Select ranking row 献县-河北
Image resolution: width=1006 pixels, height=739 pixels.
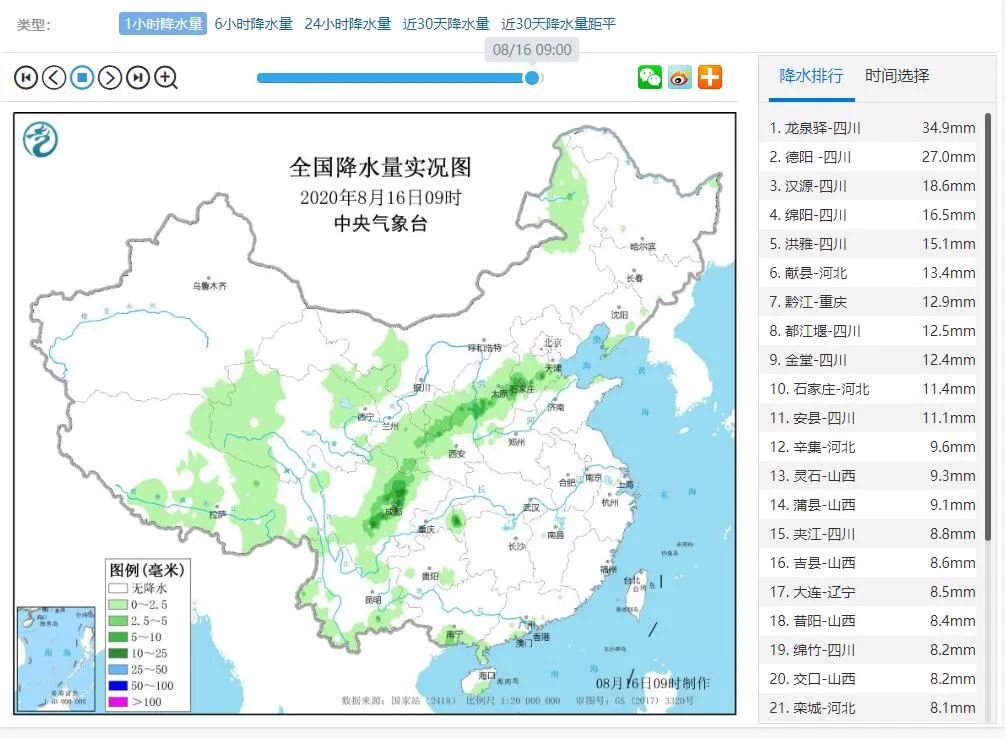tap(872, 273)
